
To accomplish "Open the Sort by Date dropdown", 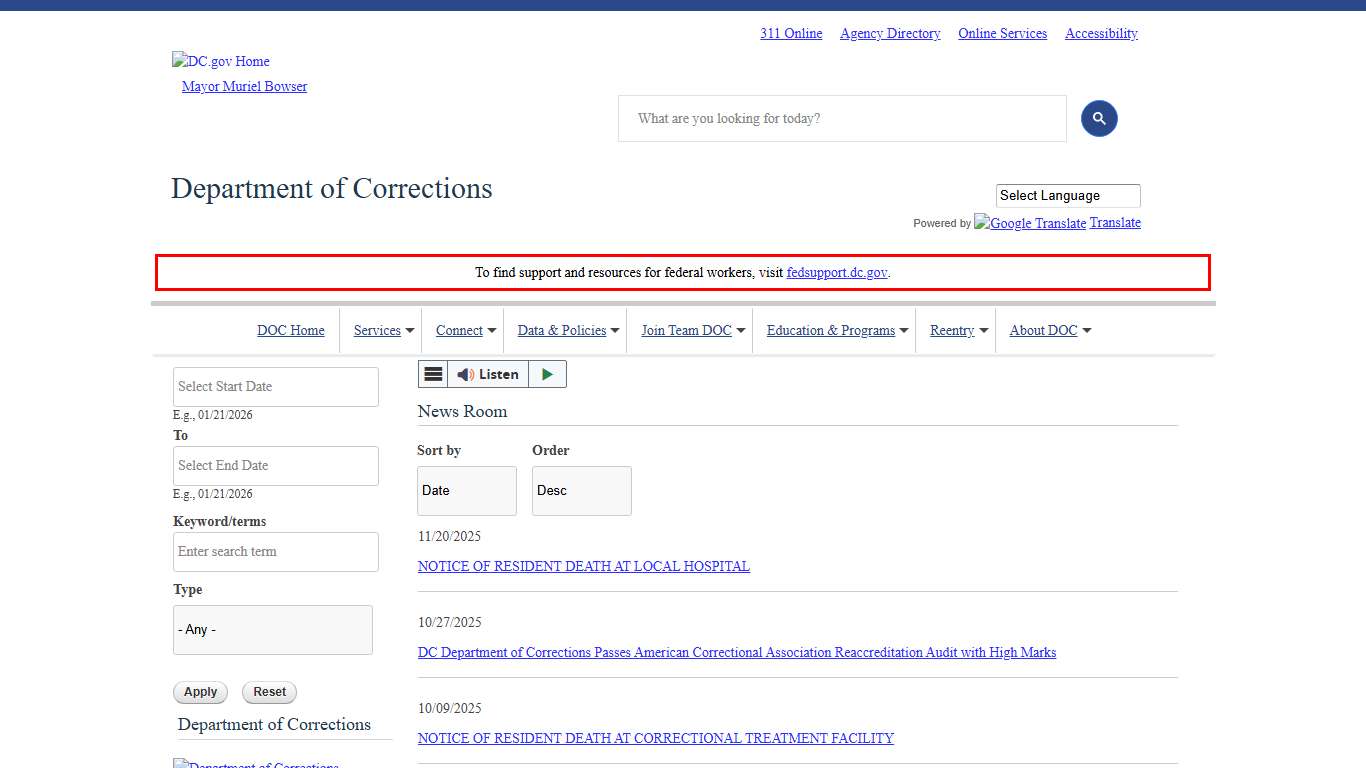I will 466,491.
